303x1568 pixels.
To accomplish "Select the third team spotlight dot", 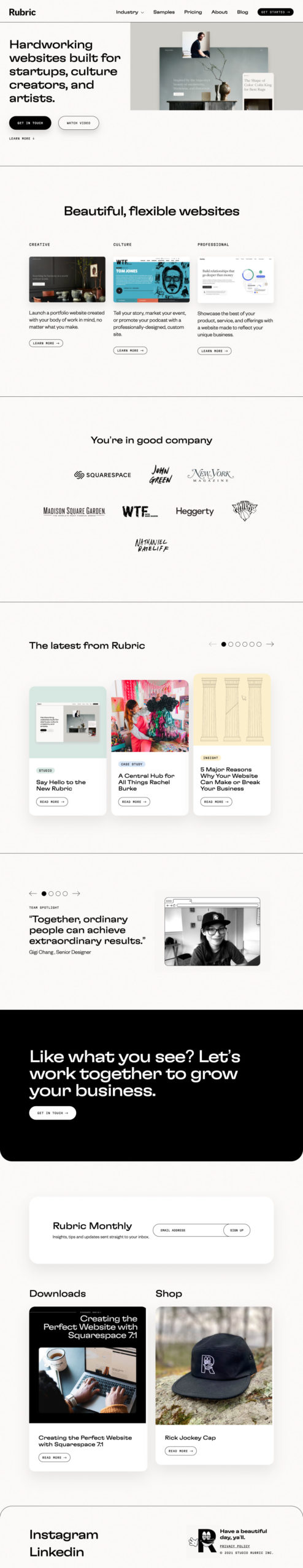I will (58, 893).
